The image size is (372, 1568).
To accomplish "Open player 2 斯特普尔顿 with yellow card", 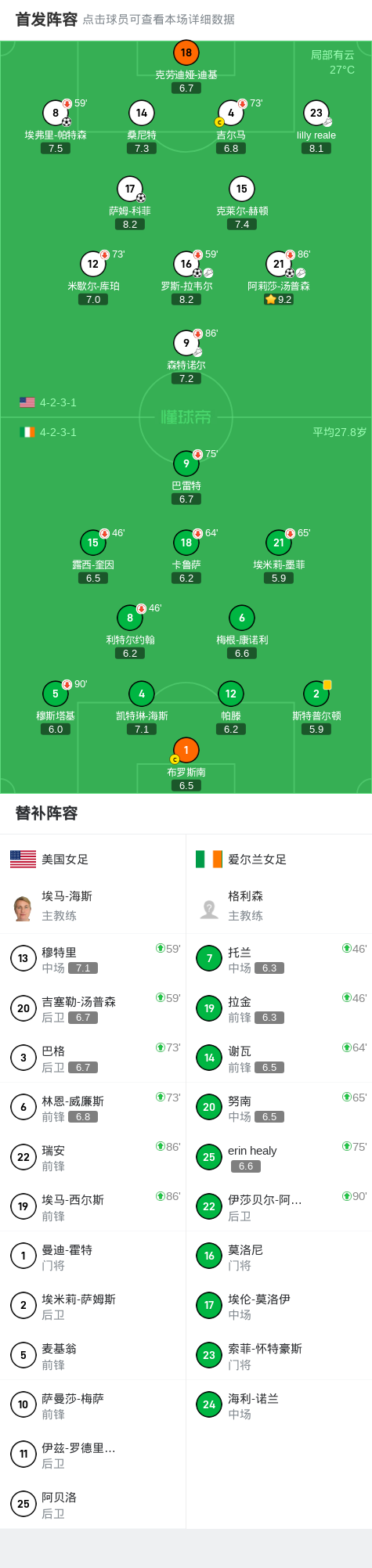I will 316,694.
